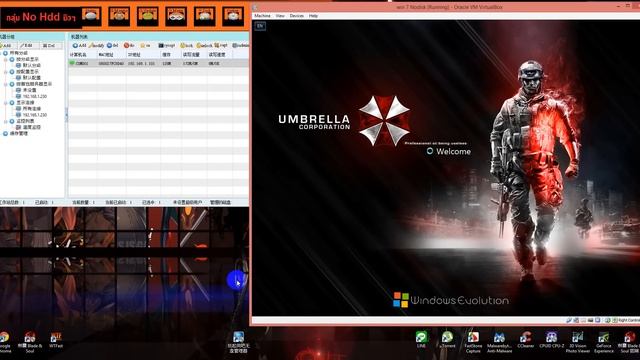Screen dimensions: 640x360
Task: Select the 默认分组 tree item
Action: [x=31, y=65]
